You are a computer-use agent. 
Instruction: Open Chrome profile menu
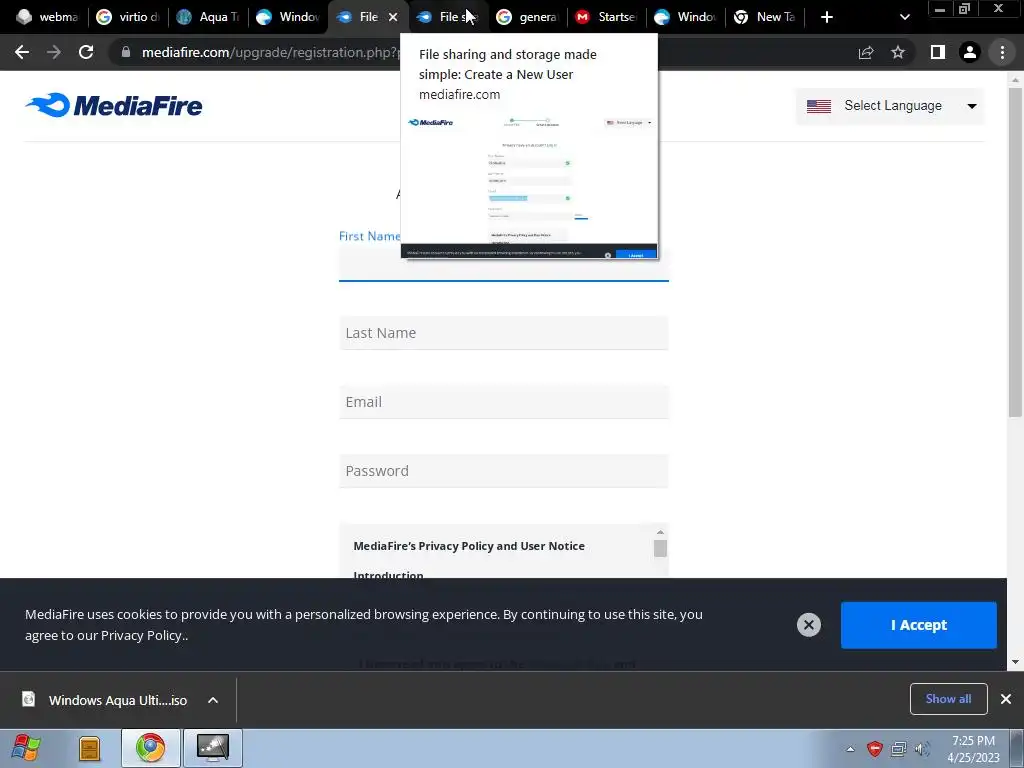point(970,52)
